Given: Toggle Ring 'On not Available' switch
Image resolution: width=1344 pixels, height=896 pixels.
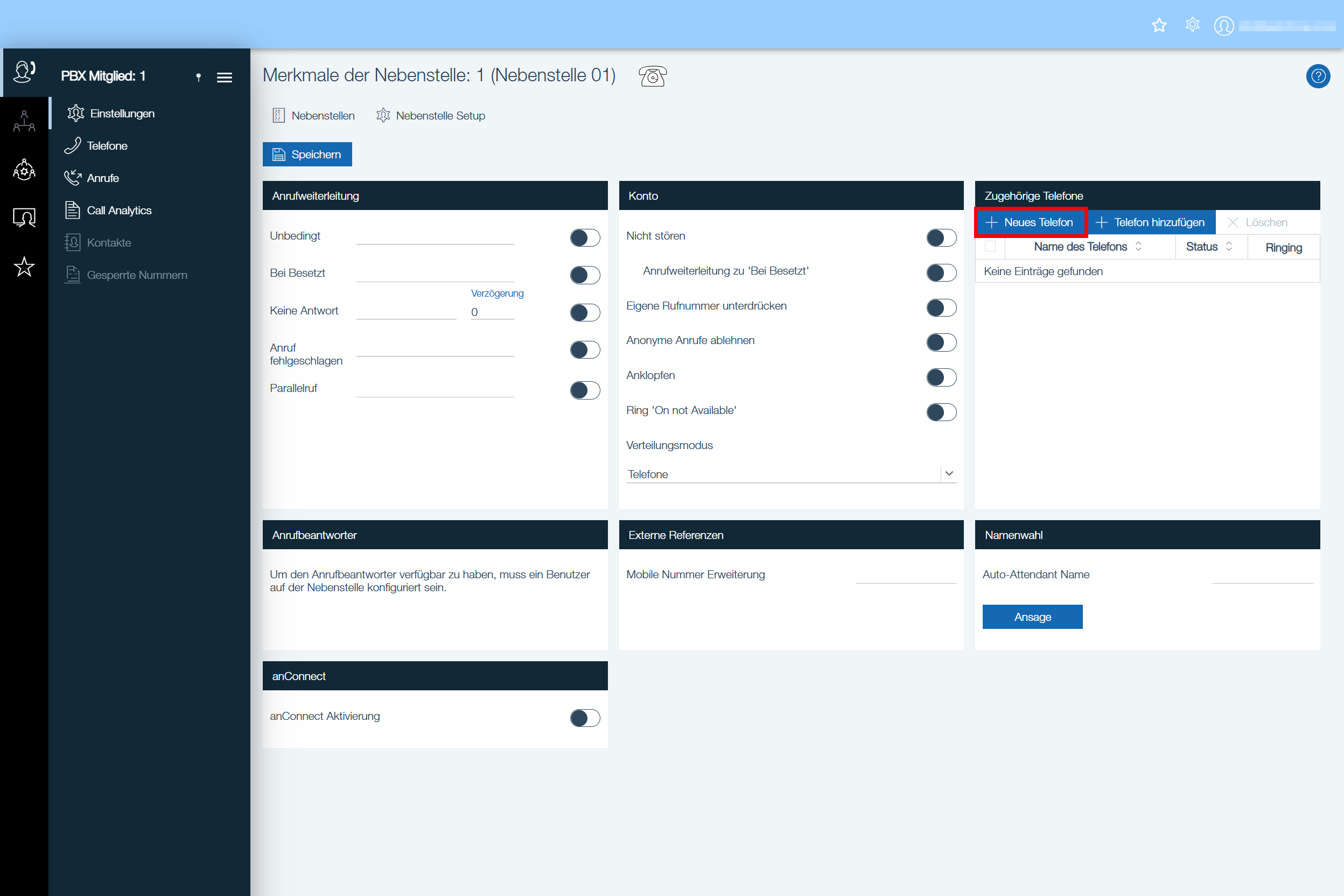Looking at the screenshot, I should tap(941, 412).
